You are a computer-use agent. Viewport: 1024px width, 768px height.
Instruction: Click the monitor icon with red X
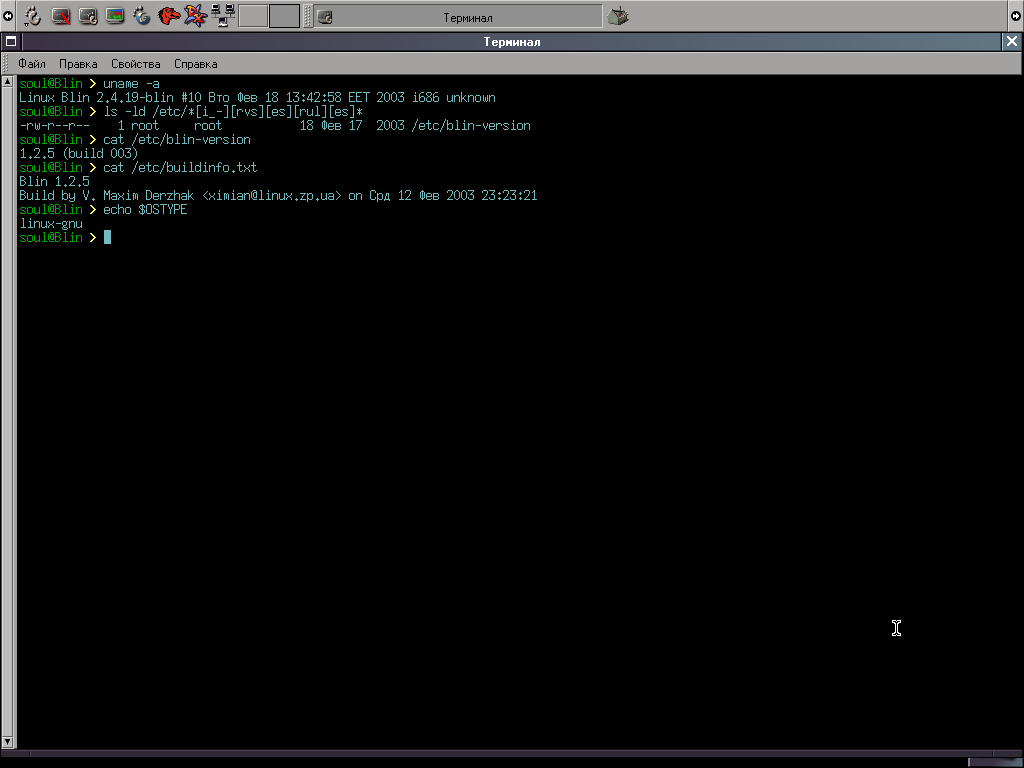(61, 16)
